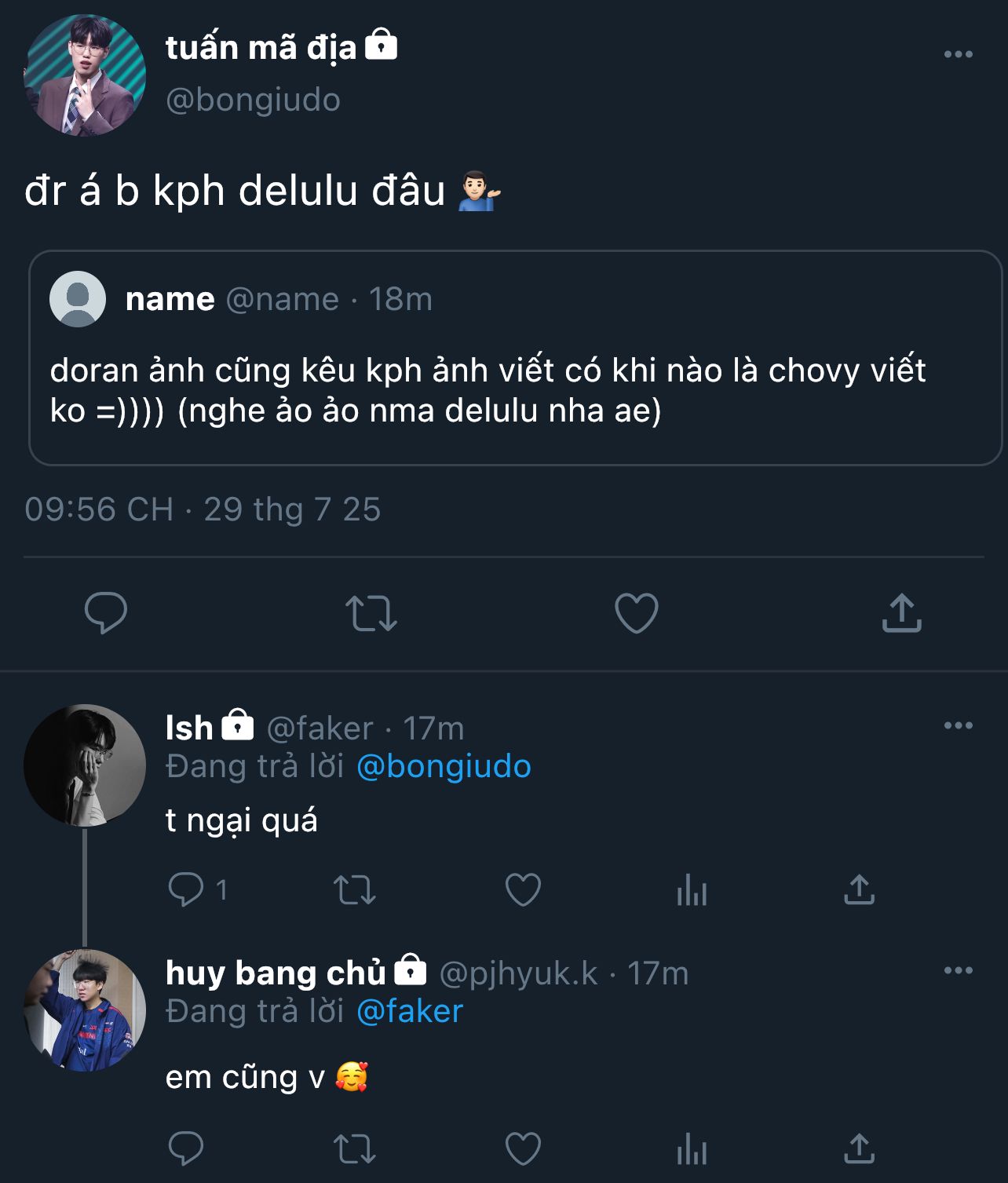Open more options on main tweet
Image resolution: width=1008 pixels, height=1183 pixels.
pyautogui.click(x=958, y=54)
